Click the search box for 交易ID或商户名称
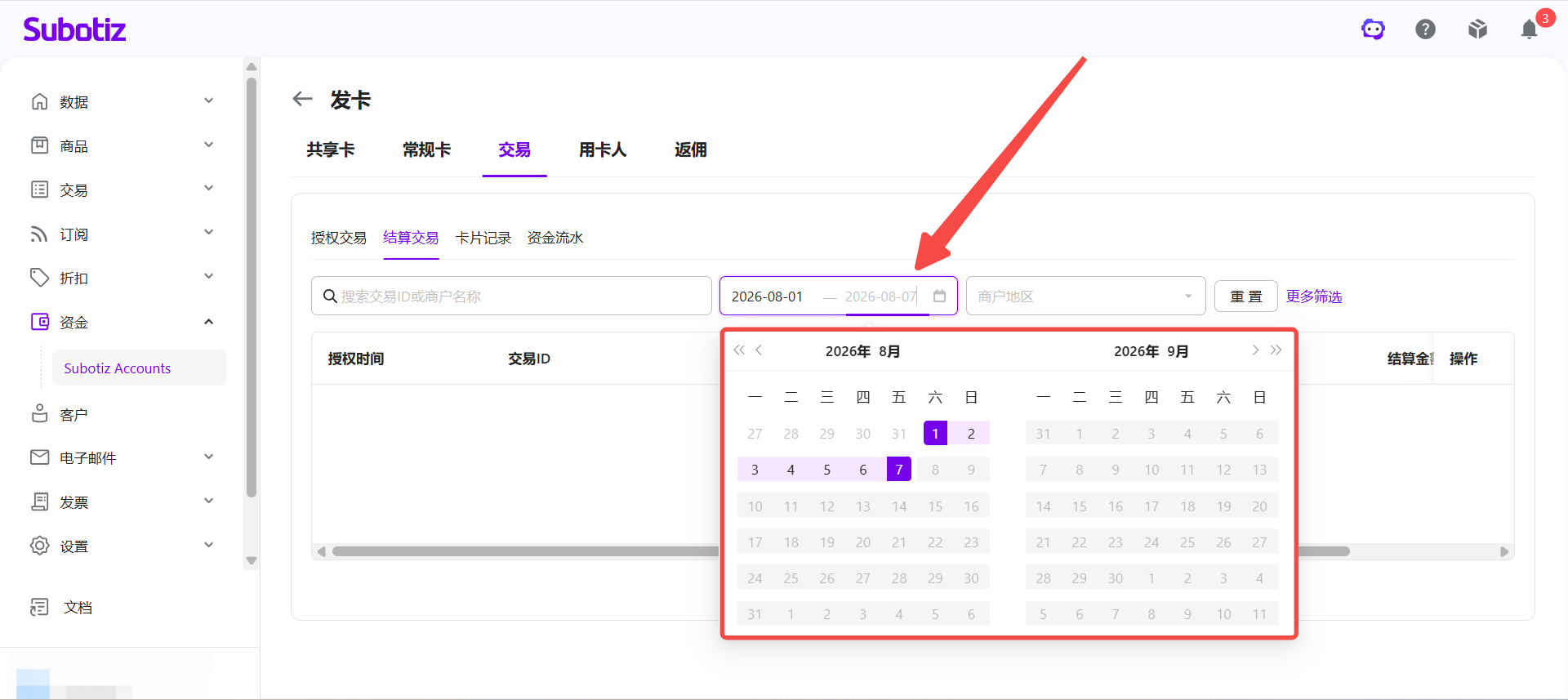This screenshot has width=1568, height=700. click(x=511, y=296)
